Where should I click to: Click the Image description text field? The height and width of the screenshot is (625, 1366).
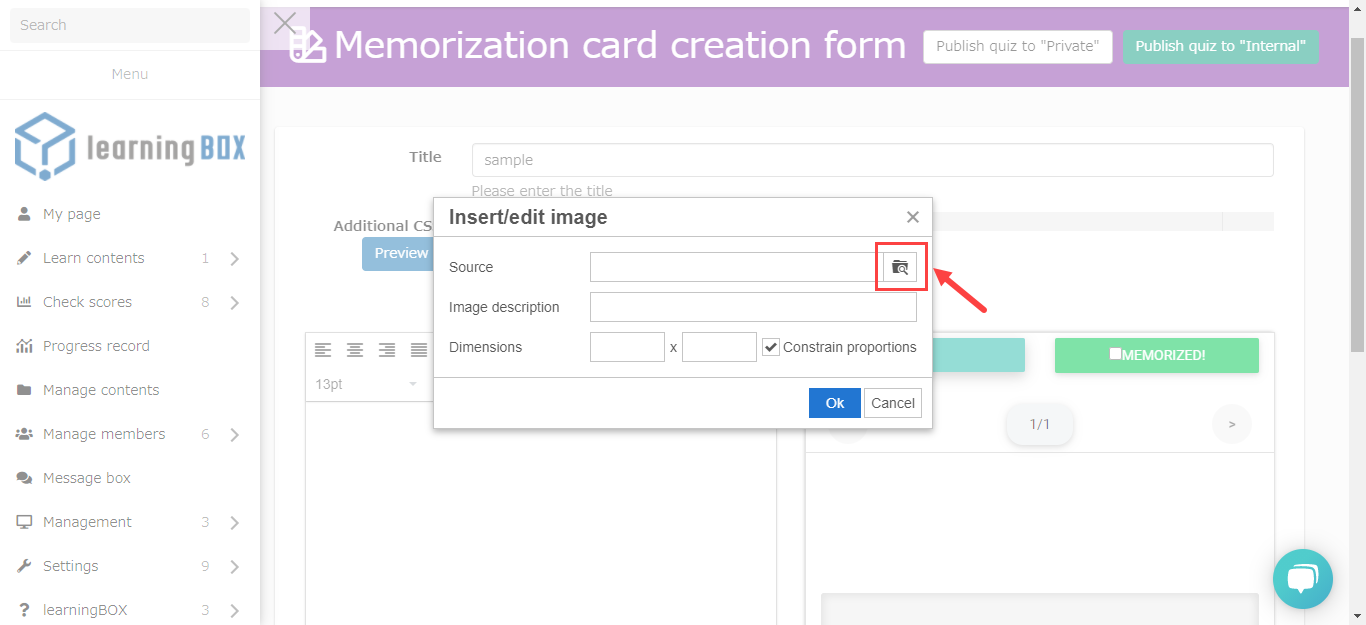point(753,307)
